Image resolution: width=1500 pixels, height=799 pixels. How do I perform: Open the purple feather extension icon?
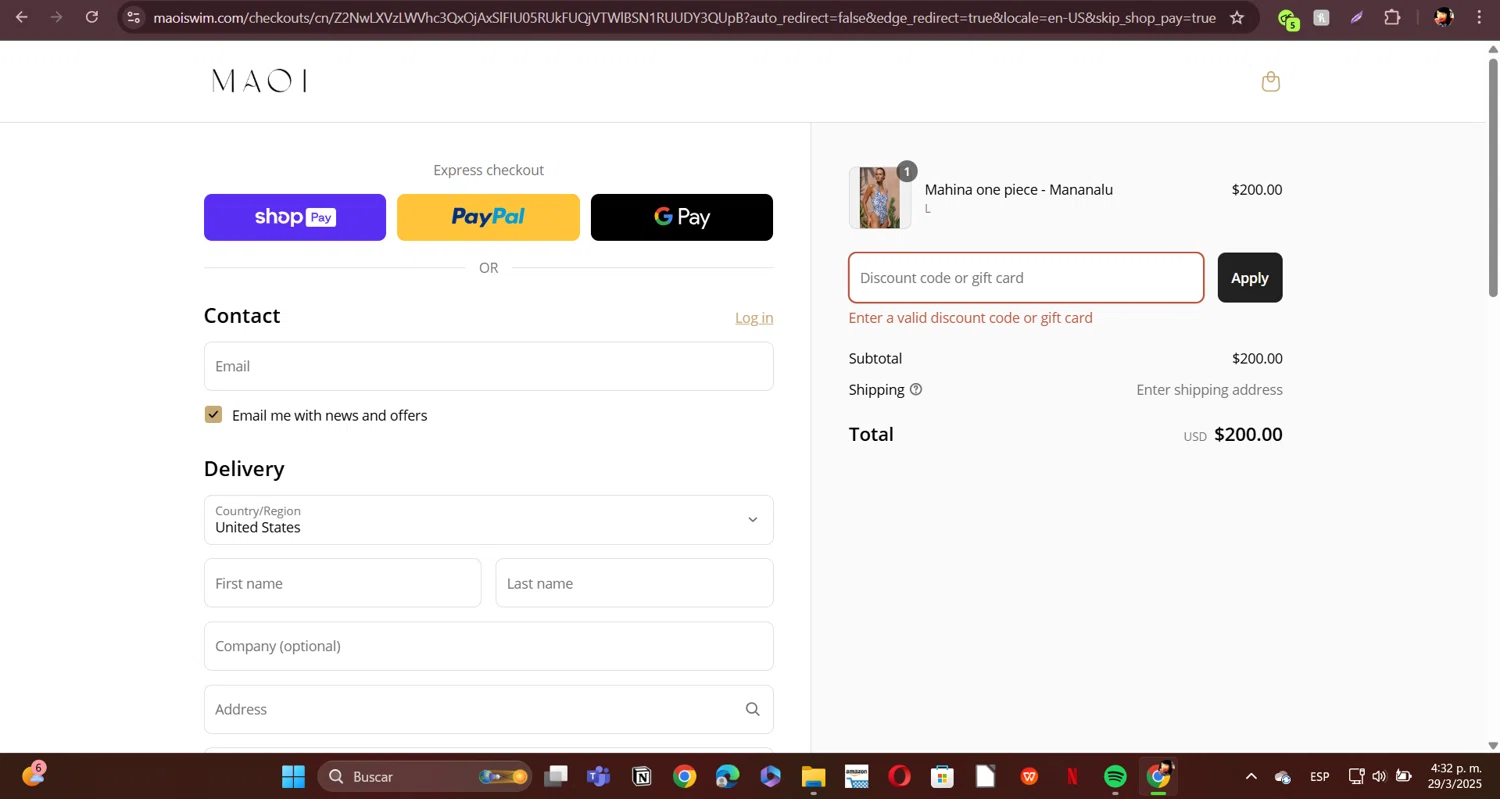pos(1356,17)
